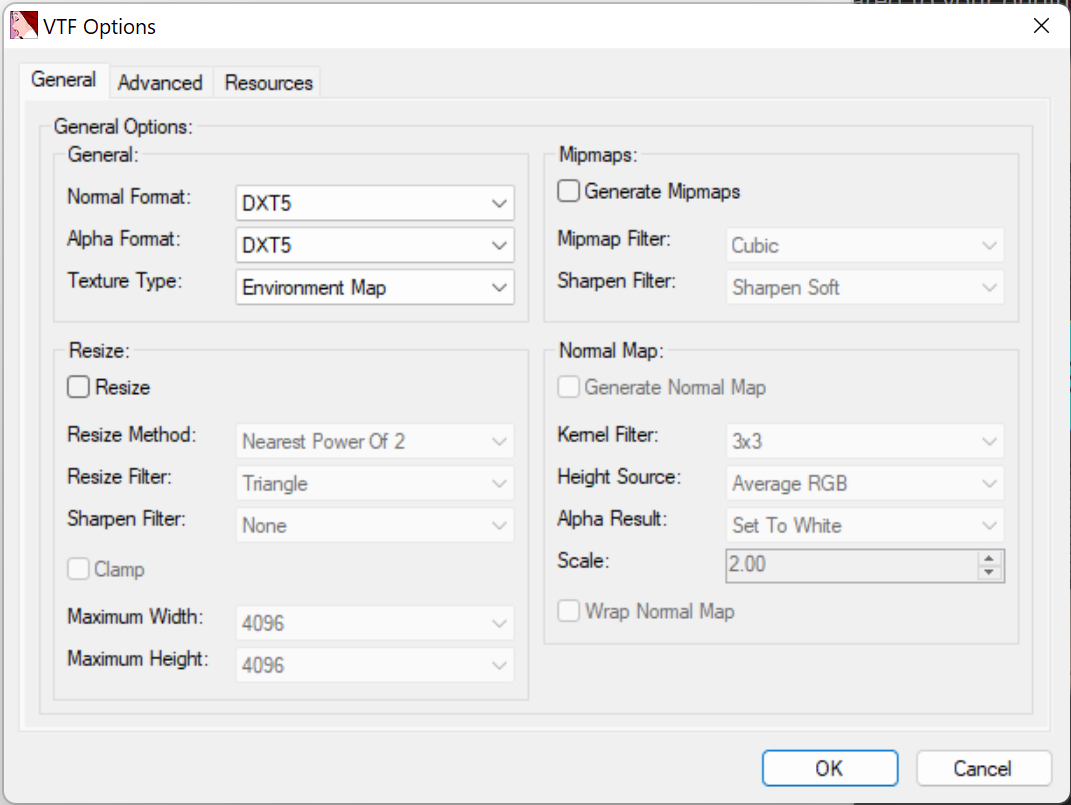
Task: Switch to the Advanced tab
Action: click(160, 83)
